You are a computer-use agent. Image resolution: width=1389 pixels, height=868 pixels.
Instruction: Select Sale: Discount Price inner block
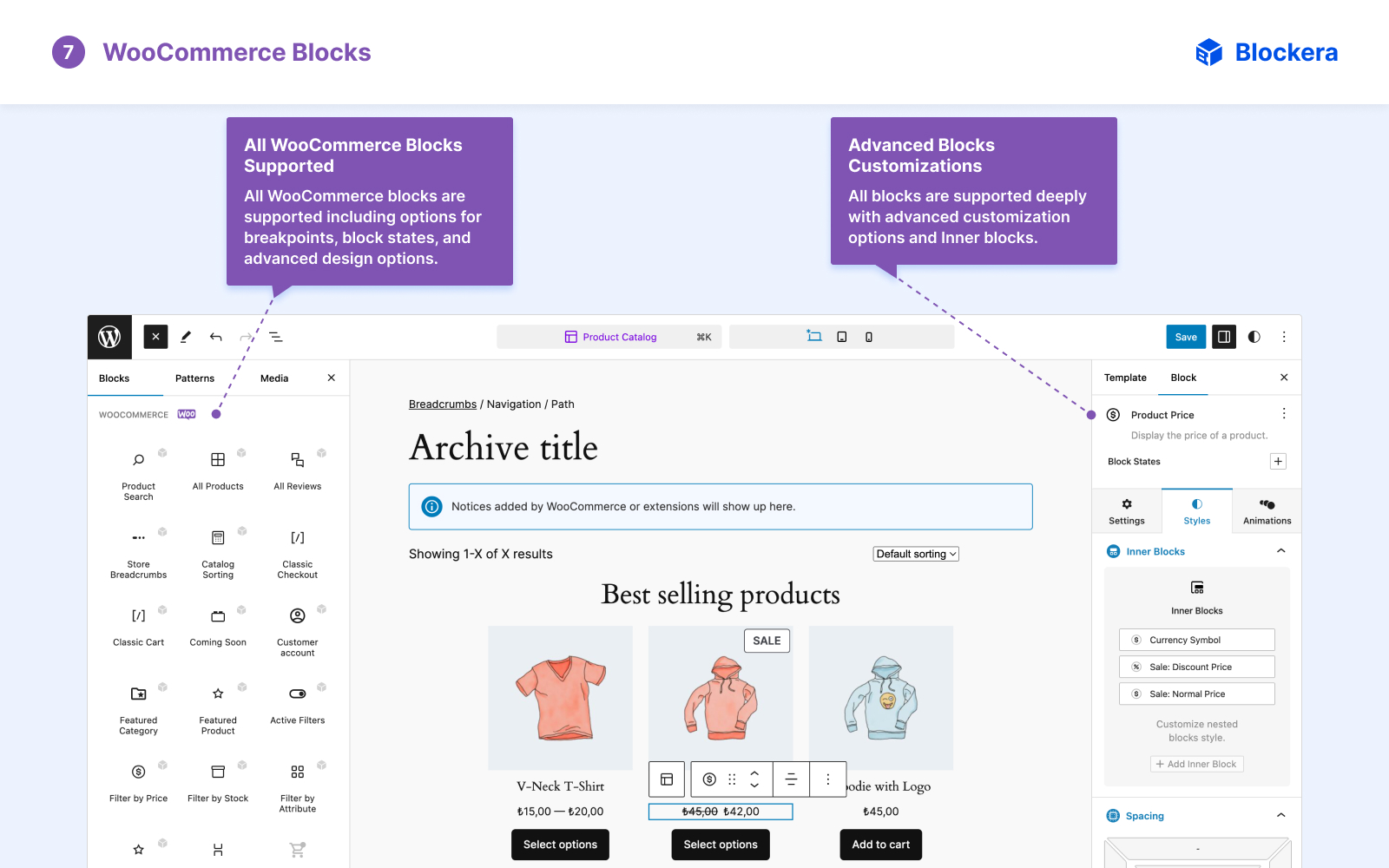(x=1197, y=667)
